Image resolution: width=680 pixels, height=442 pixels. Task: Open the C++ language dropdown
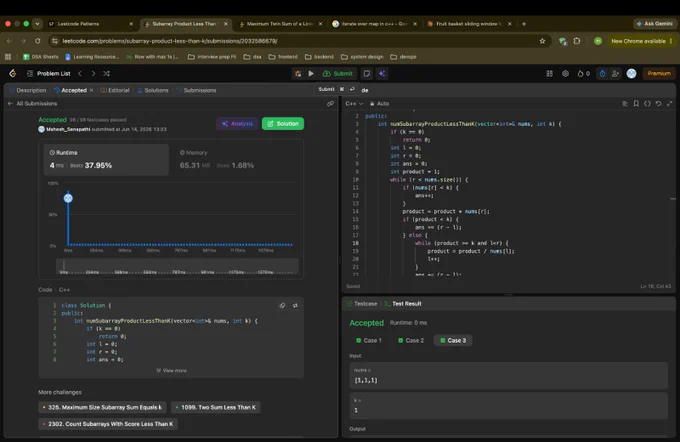tap(354, 104)
